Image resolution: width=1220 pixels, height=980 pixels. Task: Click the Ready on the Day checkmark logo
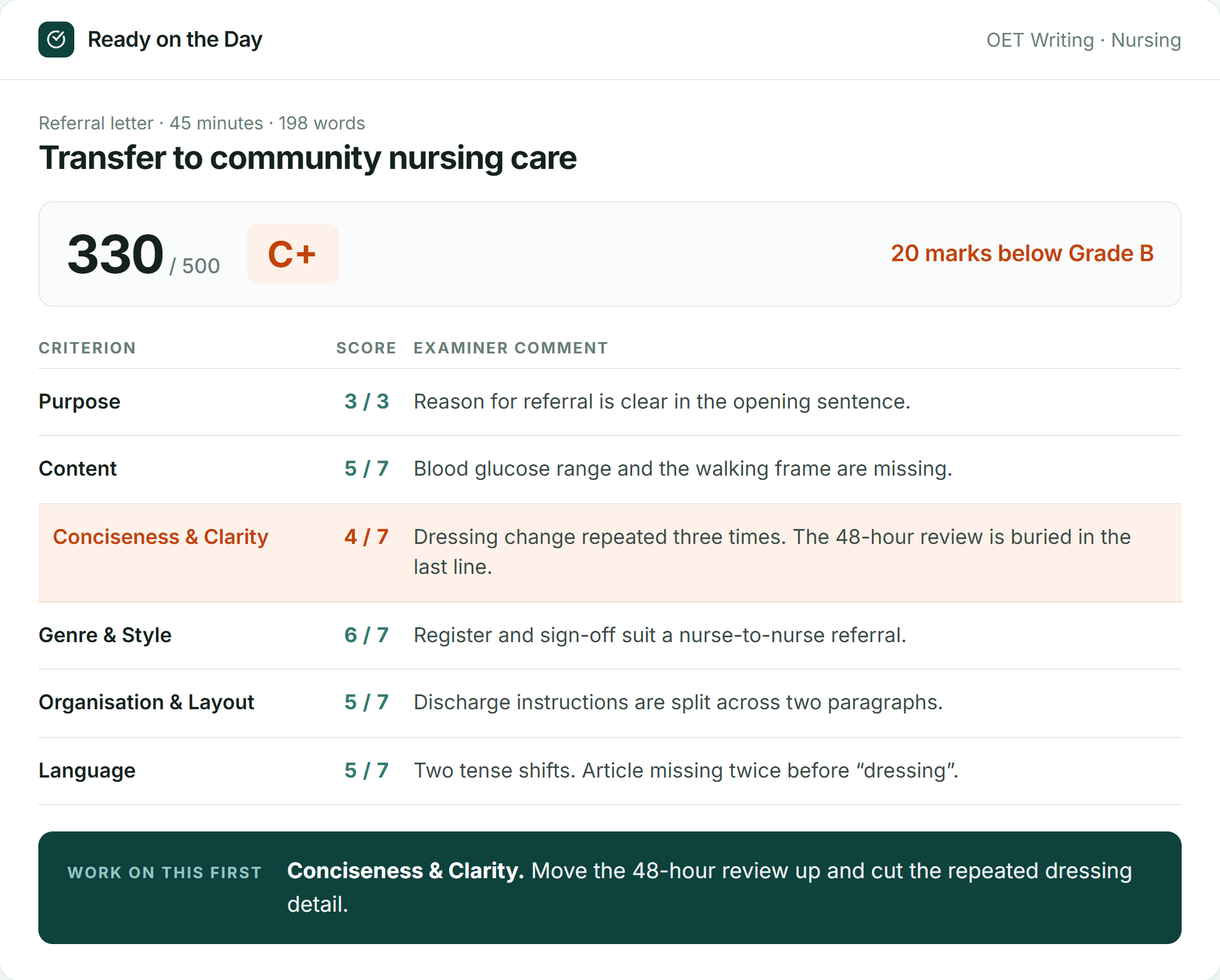(x=56, y=40)
